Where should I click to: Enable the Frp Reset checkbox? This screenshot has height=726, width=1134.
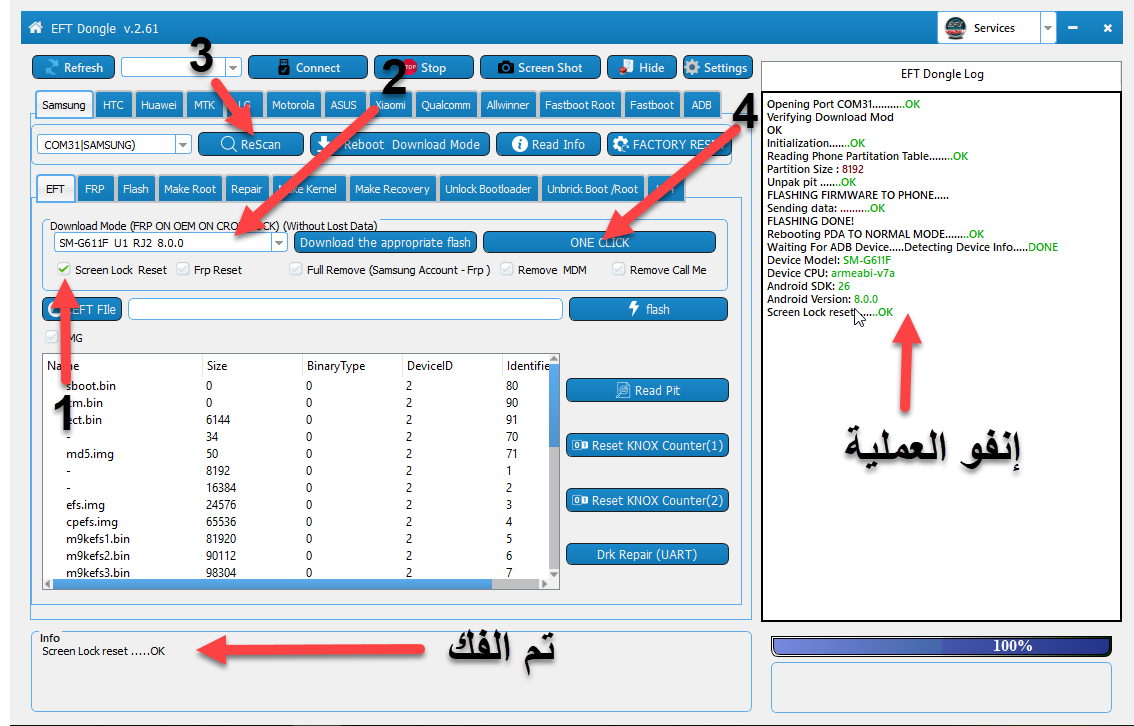tap(183, 269)
